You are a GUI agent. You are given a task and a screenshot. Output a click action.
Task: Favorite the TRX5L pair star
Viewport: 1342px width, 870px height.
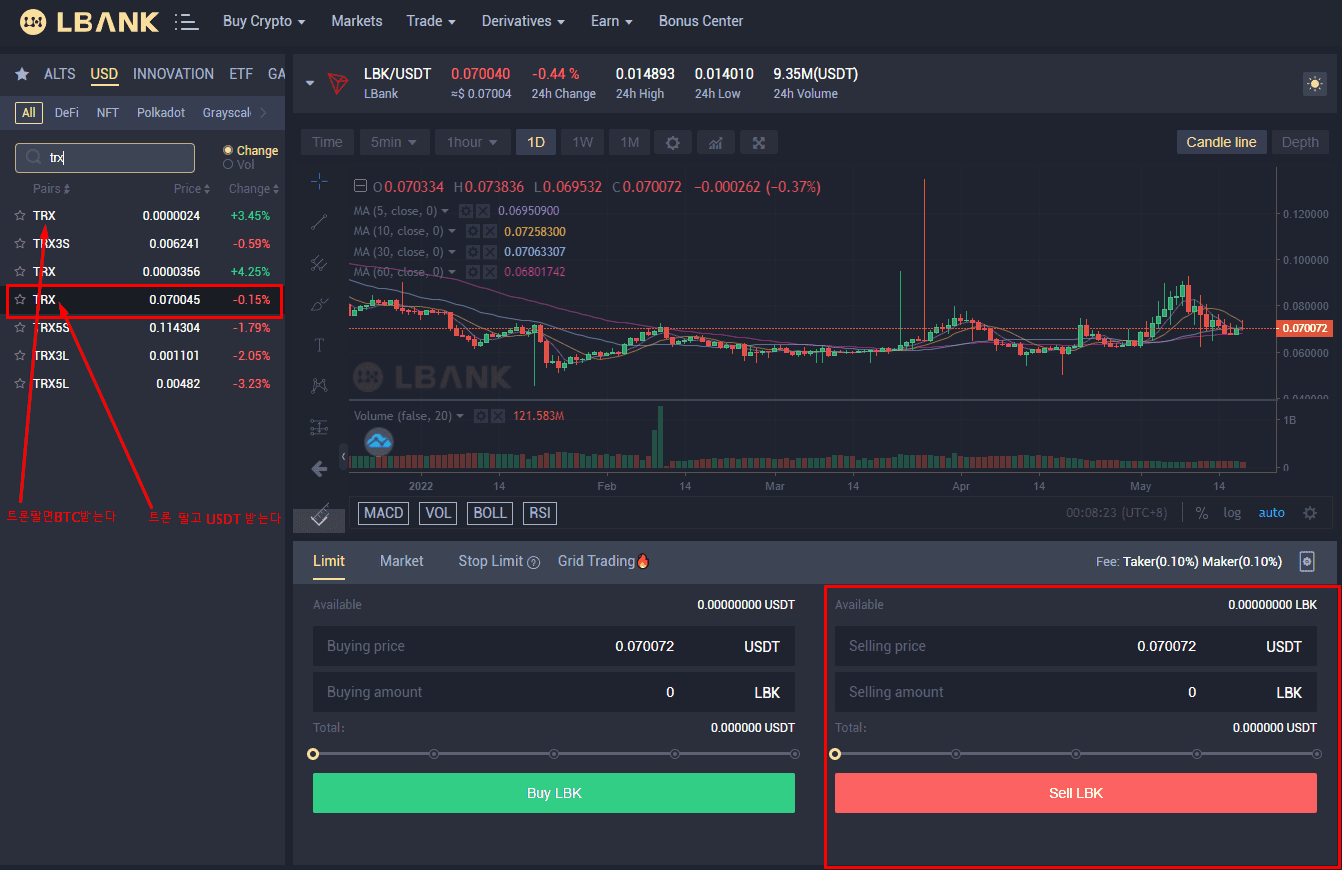coord(19,383)
